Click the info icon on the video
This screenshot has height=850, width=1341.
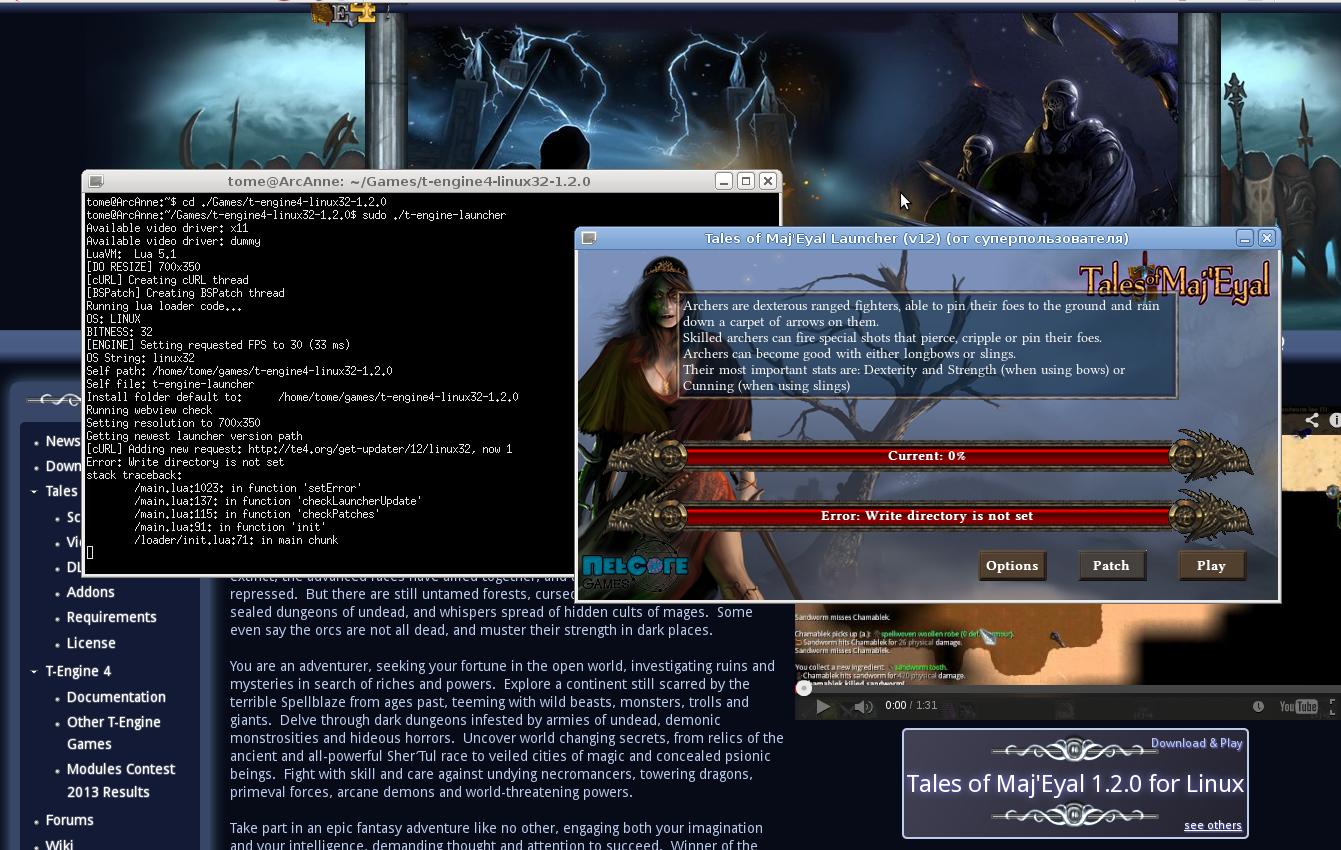[x=1334, y=421]
